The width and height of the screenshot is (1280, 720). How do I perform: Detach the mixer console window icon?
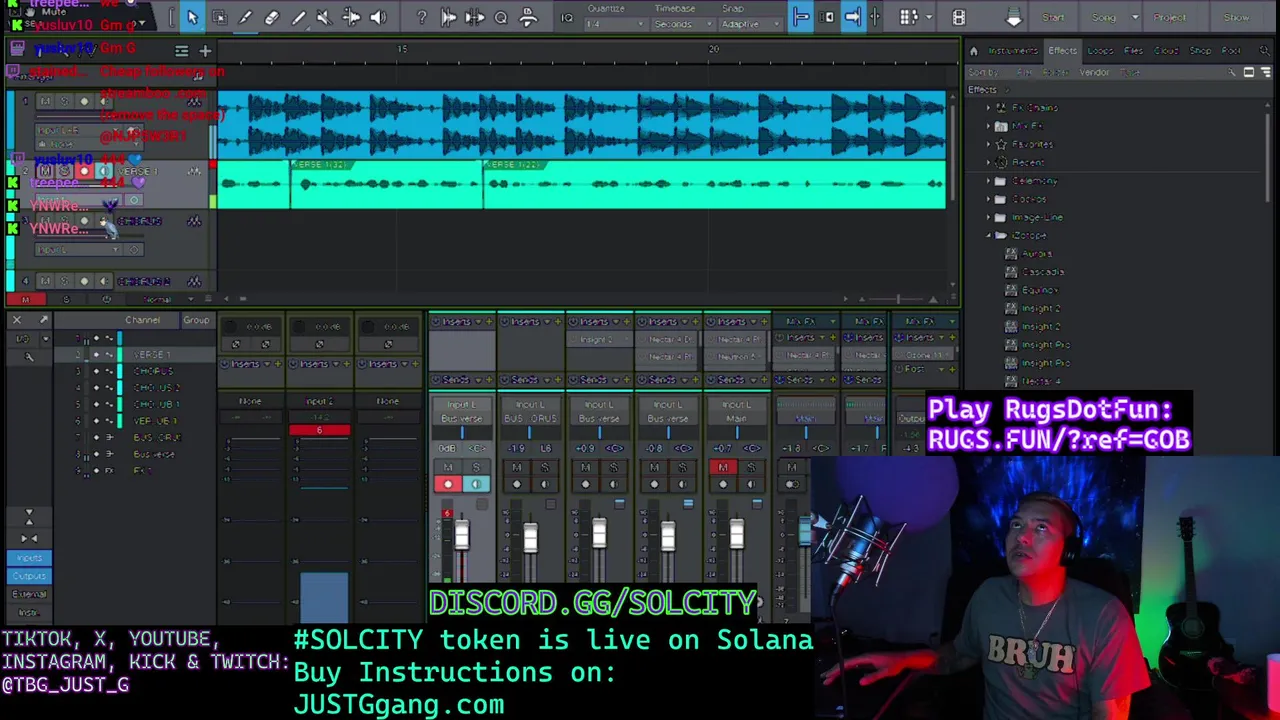[x=43, y=320]
